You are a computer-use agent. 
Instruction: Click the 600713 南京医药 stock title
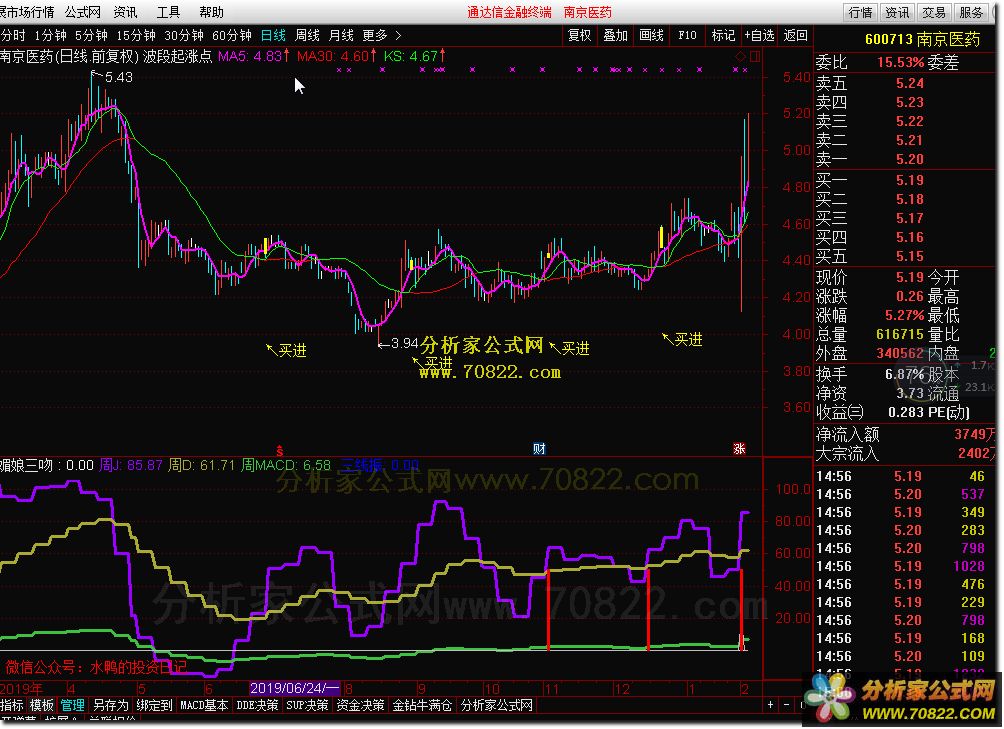(x=922, y=39)
